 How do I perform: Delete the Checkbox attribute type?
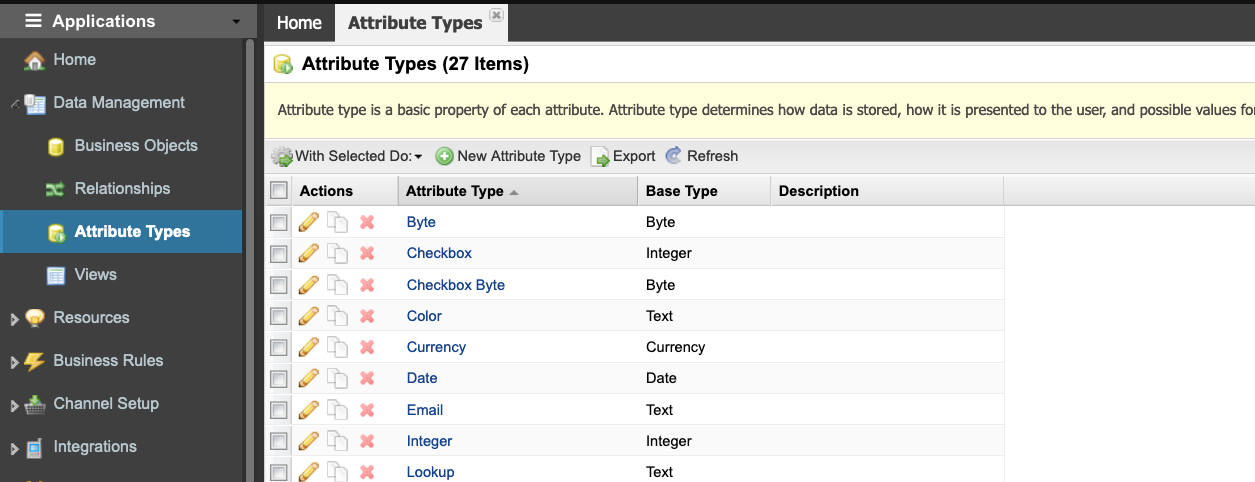[367, 253]
